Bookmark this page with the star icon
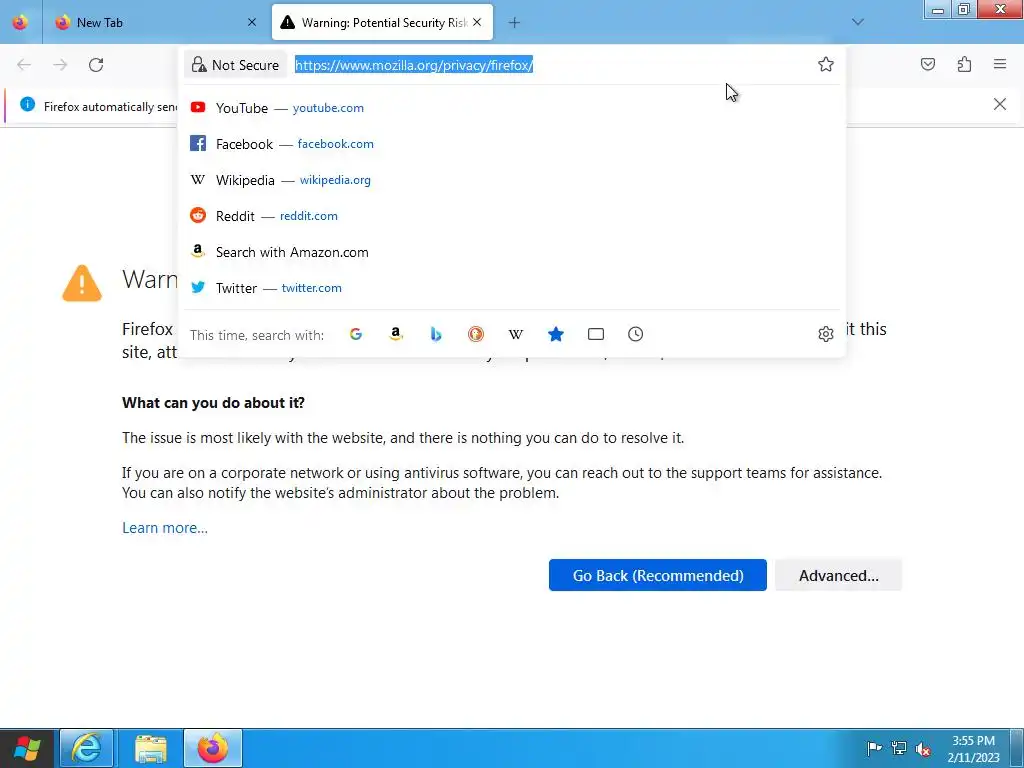 point(825,64)
